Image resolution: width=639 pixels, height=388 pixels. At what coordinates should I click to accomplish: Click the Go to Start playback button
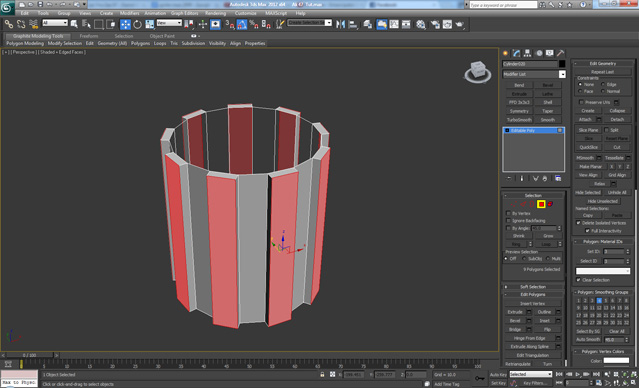point(559,374)
